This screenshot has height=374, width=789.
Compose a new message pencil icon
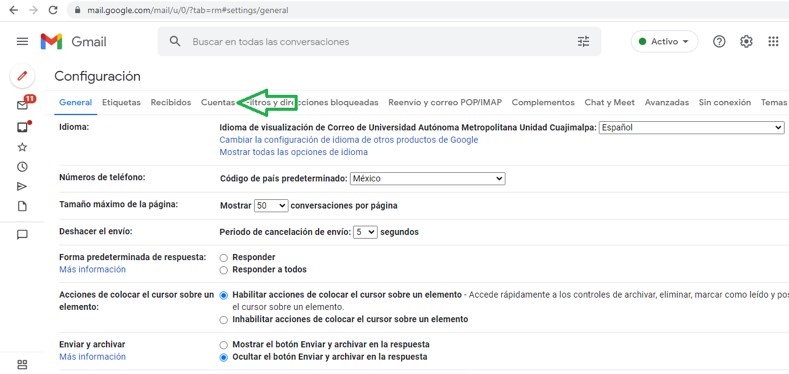[22, 77]
